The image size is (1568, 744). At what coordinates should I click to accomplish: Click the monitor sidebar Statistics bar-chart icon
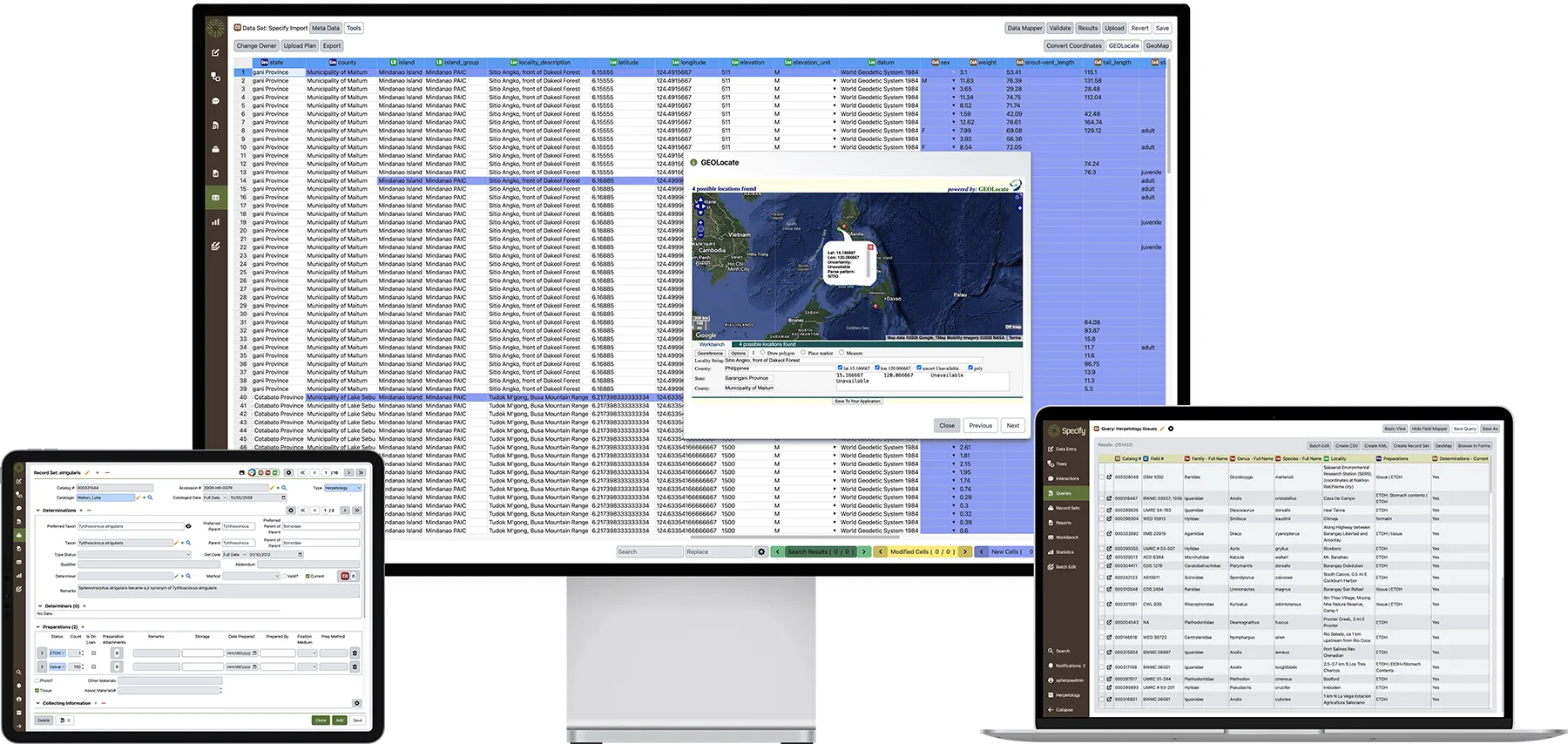215,222
